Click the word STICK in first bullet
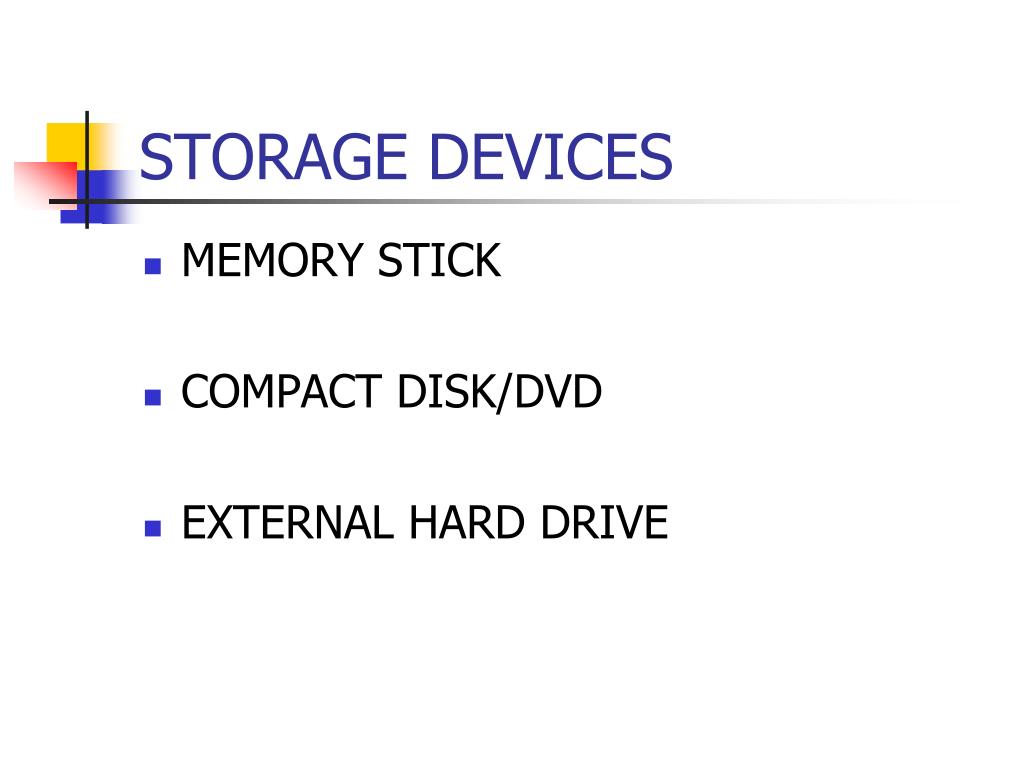This screenshot has height=768, width=1024. 440,261
